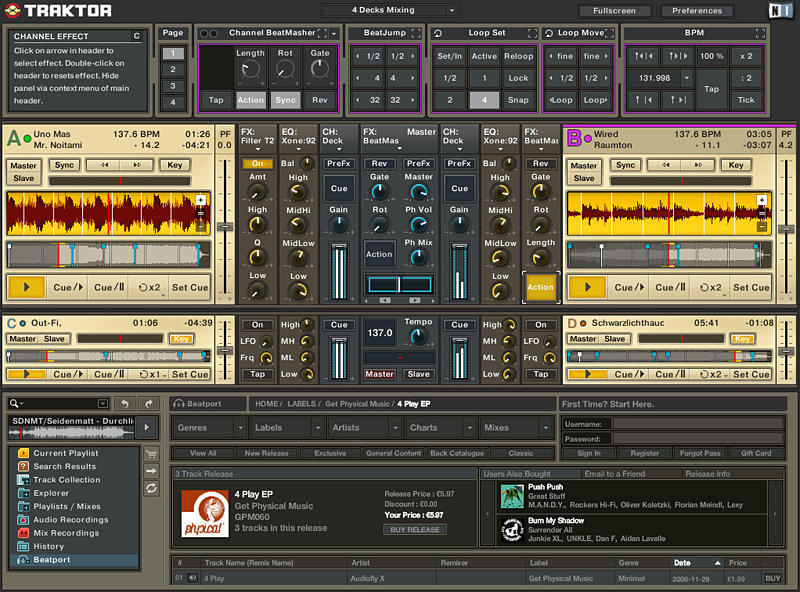Open the 4 Decks Mixing layout dropdown
Image resolution: width=800 pixels, height=592 pixels.
point(453,10)
